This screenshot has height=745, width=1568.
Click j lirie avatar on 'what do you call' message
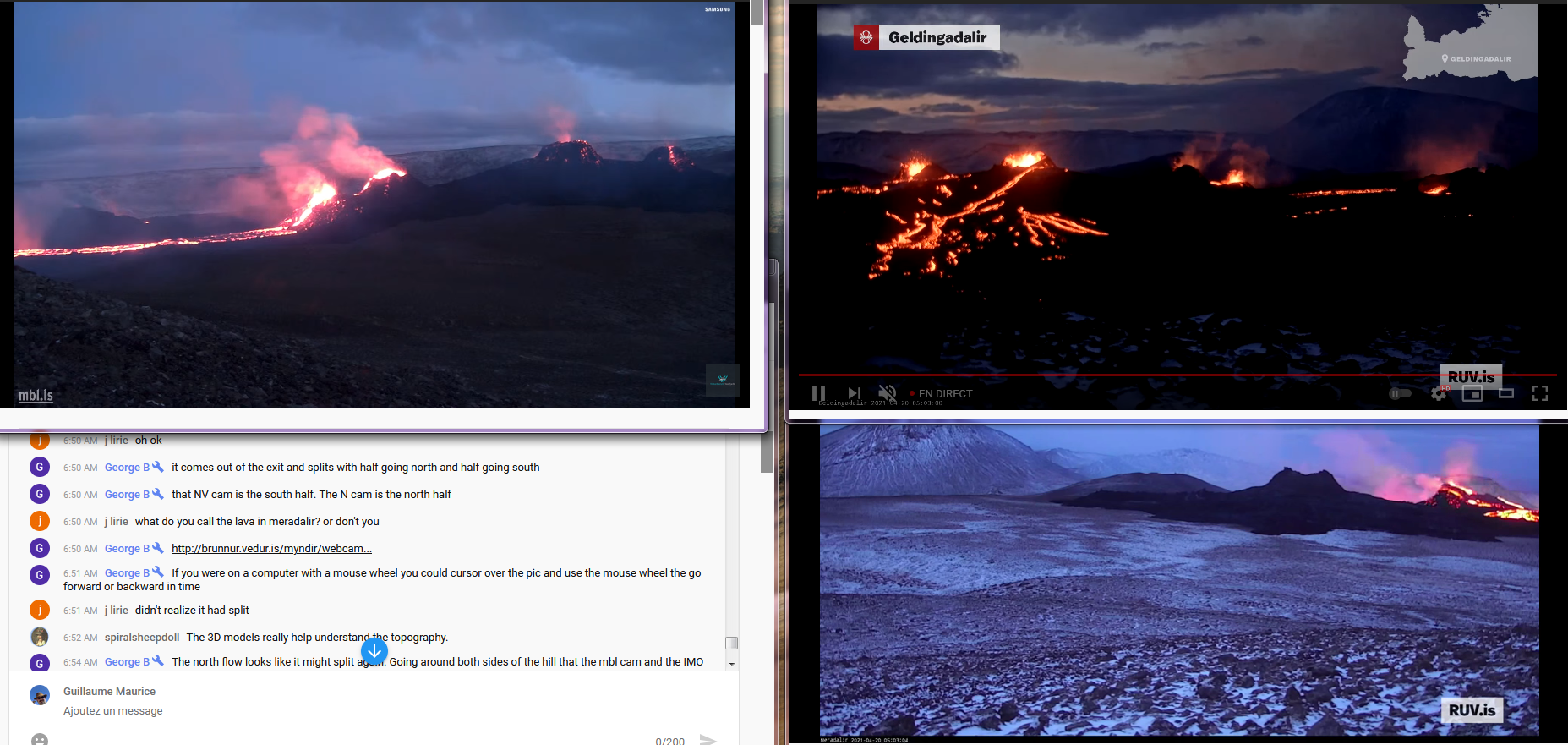(x=40, y=521)
